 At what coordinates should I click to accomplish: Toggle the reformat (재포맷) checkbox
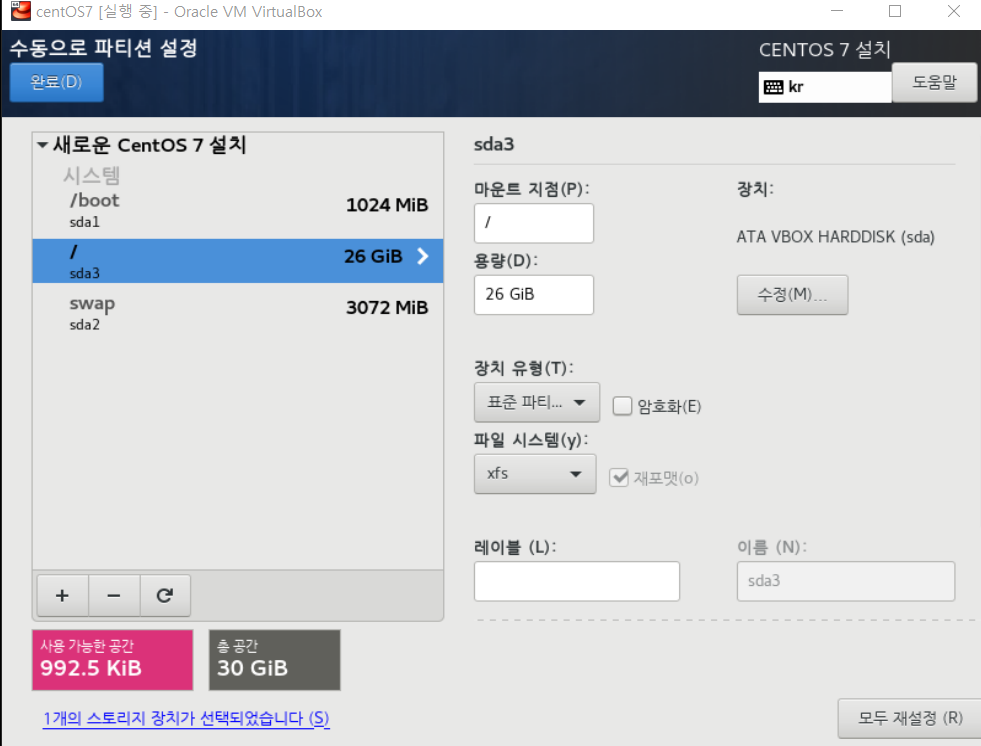[619, 478]
